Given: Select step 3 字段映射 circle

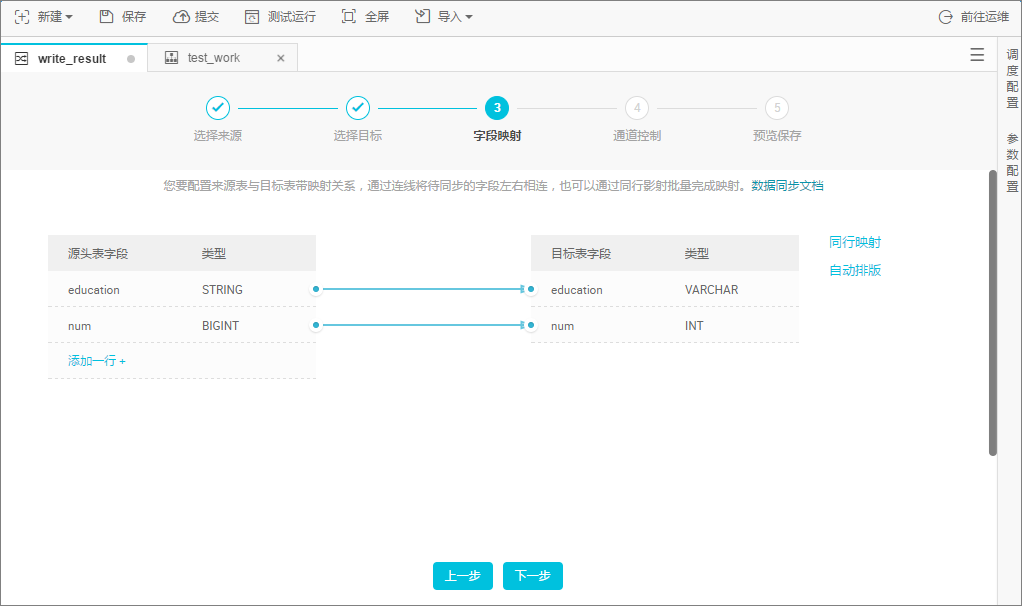Looking at the screenshot, I should click(497, 108).
